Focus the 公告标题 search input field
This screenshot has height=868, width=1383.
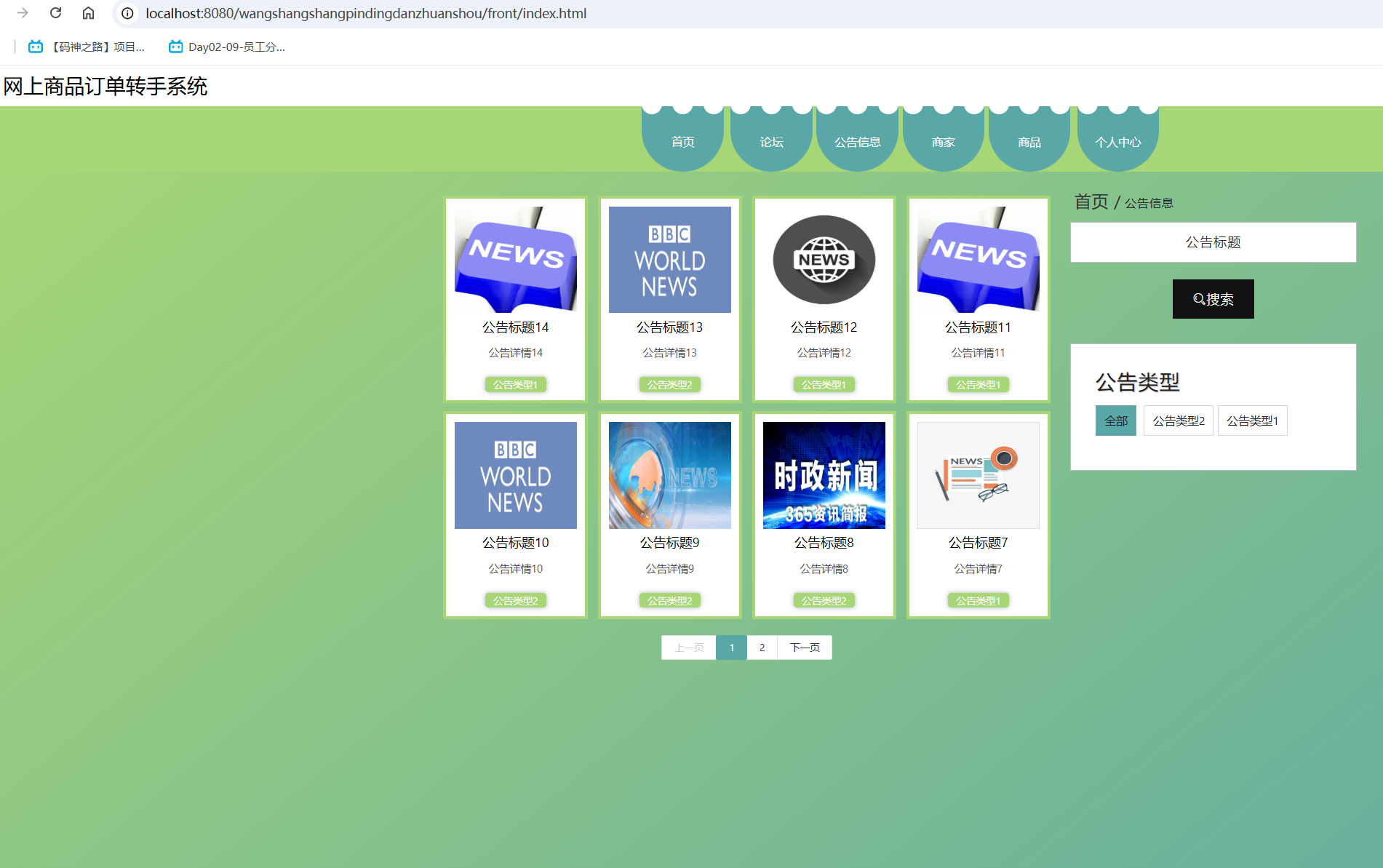point(1213,242)
